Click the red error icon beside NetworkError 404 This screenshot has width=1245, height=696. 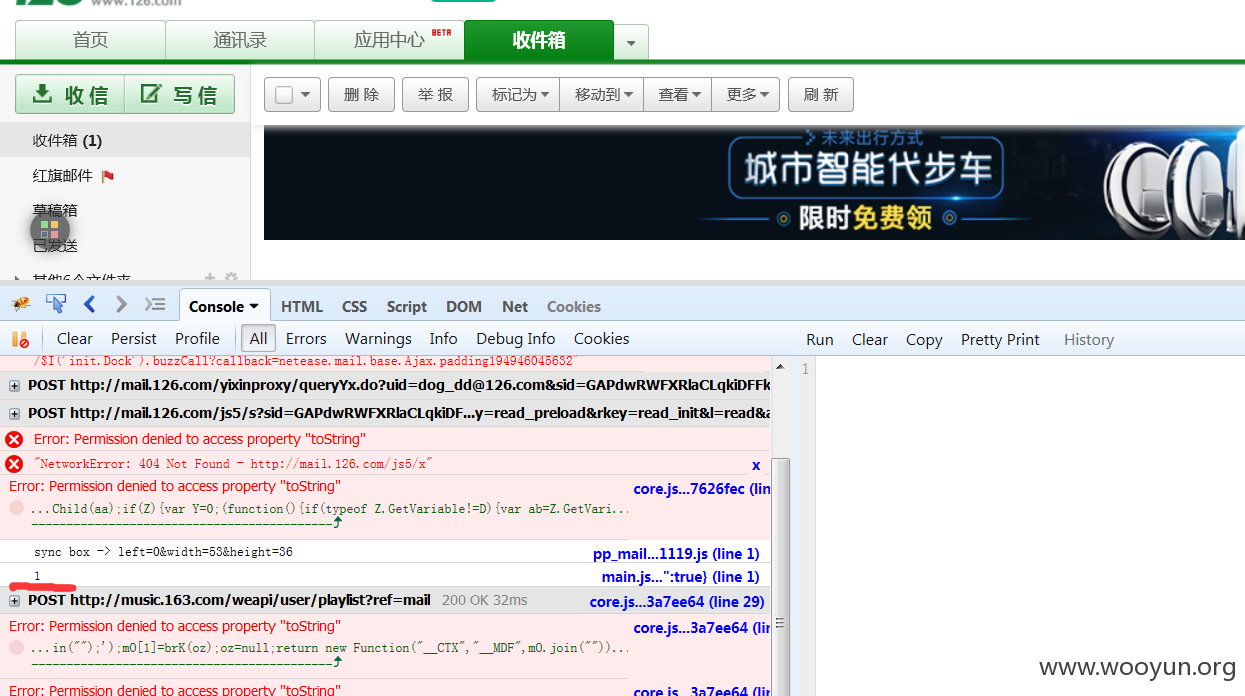(x=14, y=464)
